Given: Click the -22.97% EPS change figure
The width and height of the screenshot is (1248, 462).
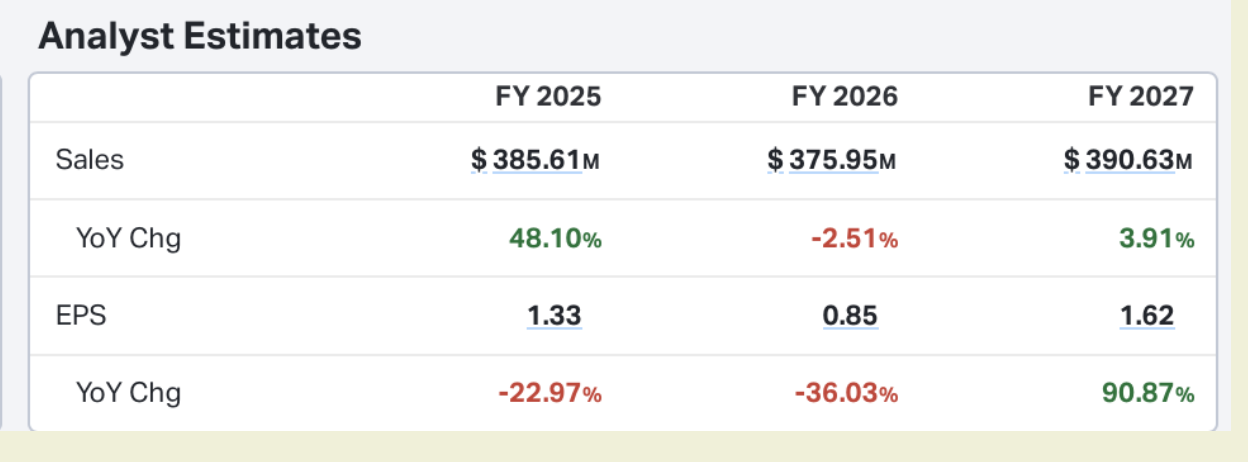Looking at the screenshot, I should point(550,394).
